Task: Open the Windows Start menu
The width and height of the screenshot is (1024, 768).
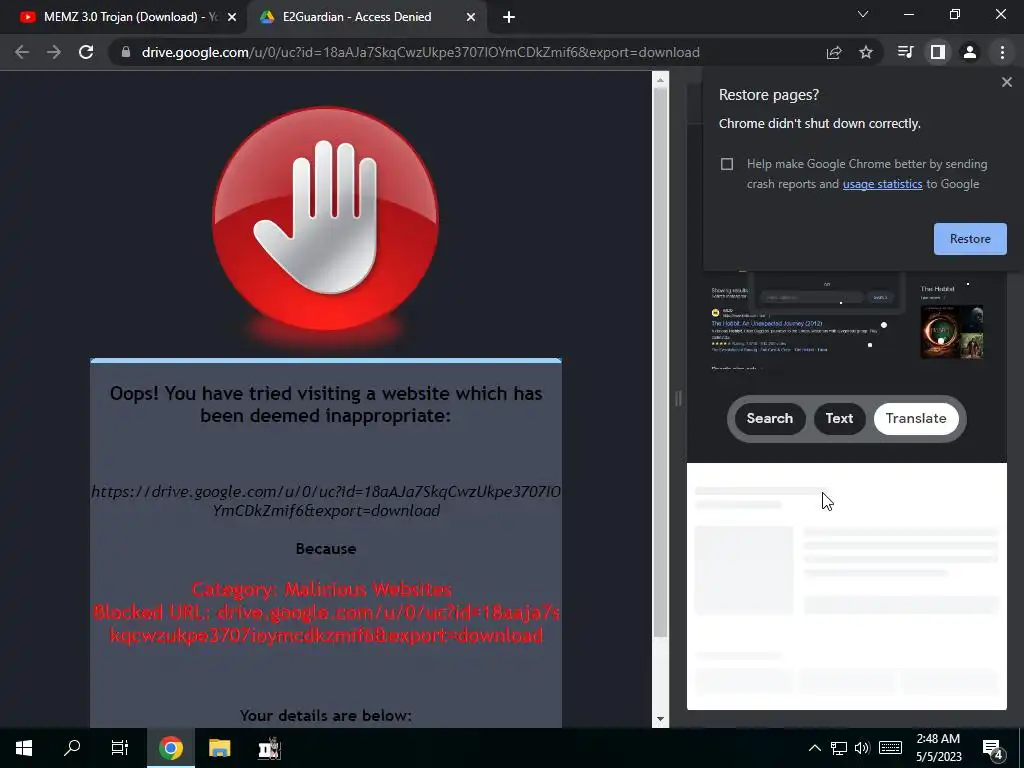Action: click(x=24, y=748)
